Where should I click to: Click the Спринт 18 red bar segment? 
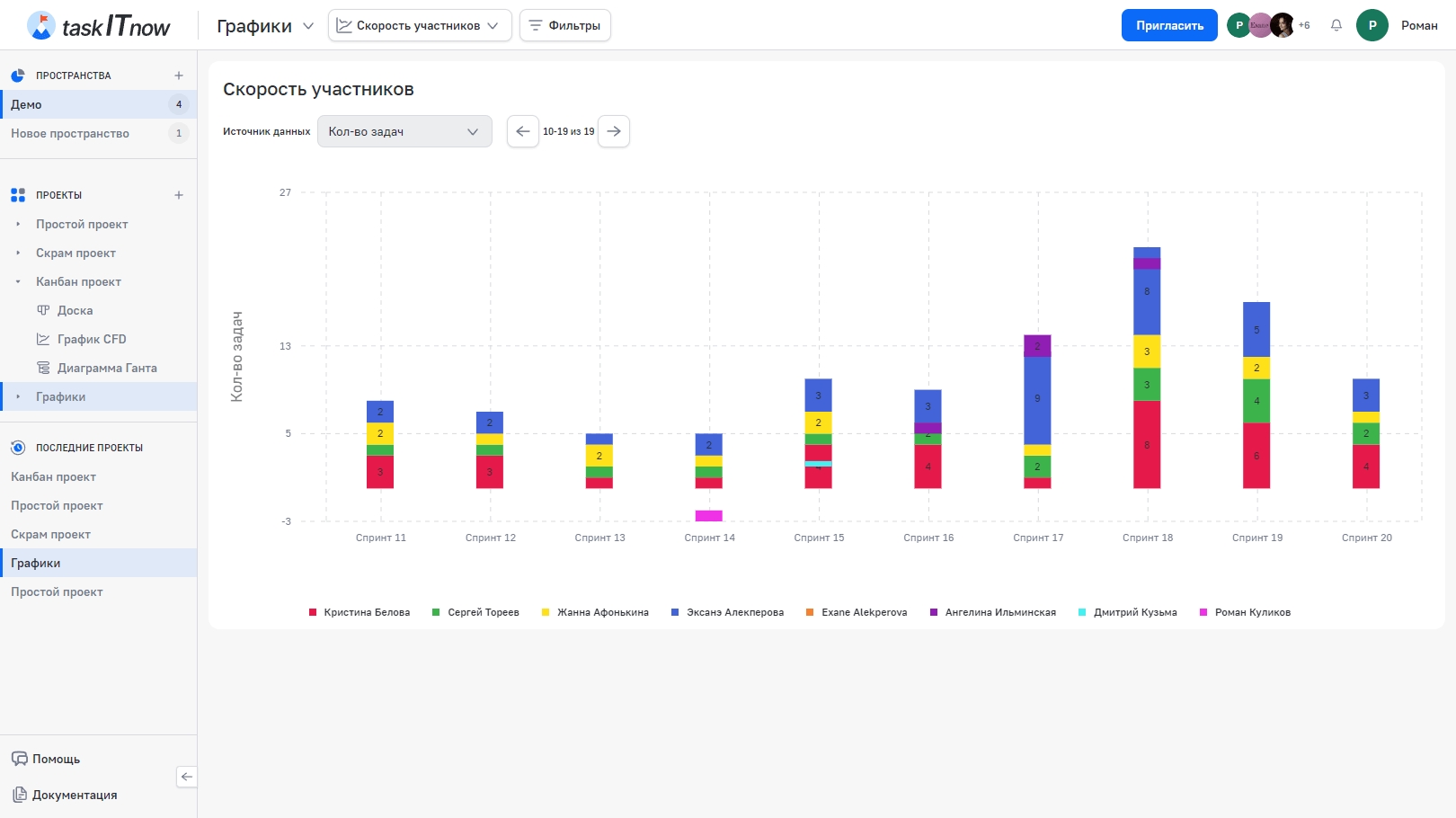pos(1147,445)
